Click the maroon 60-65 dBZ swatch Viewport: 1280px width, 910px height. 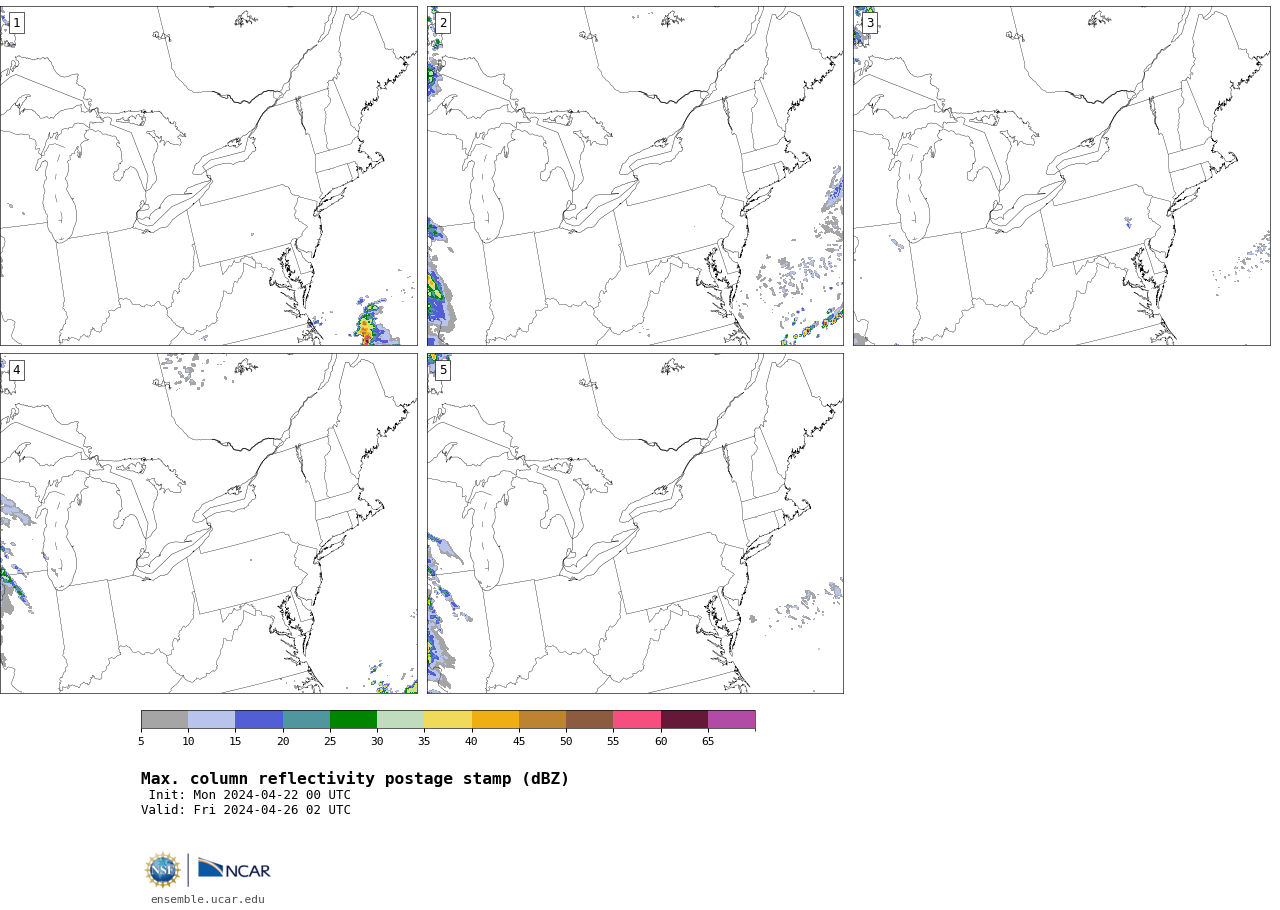coord(684,720)
